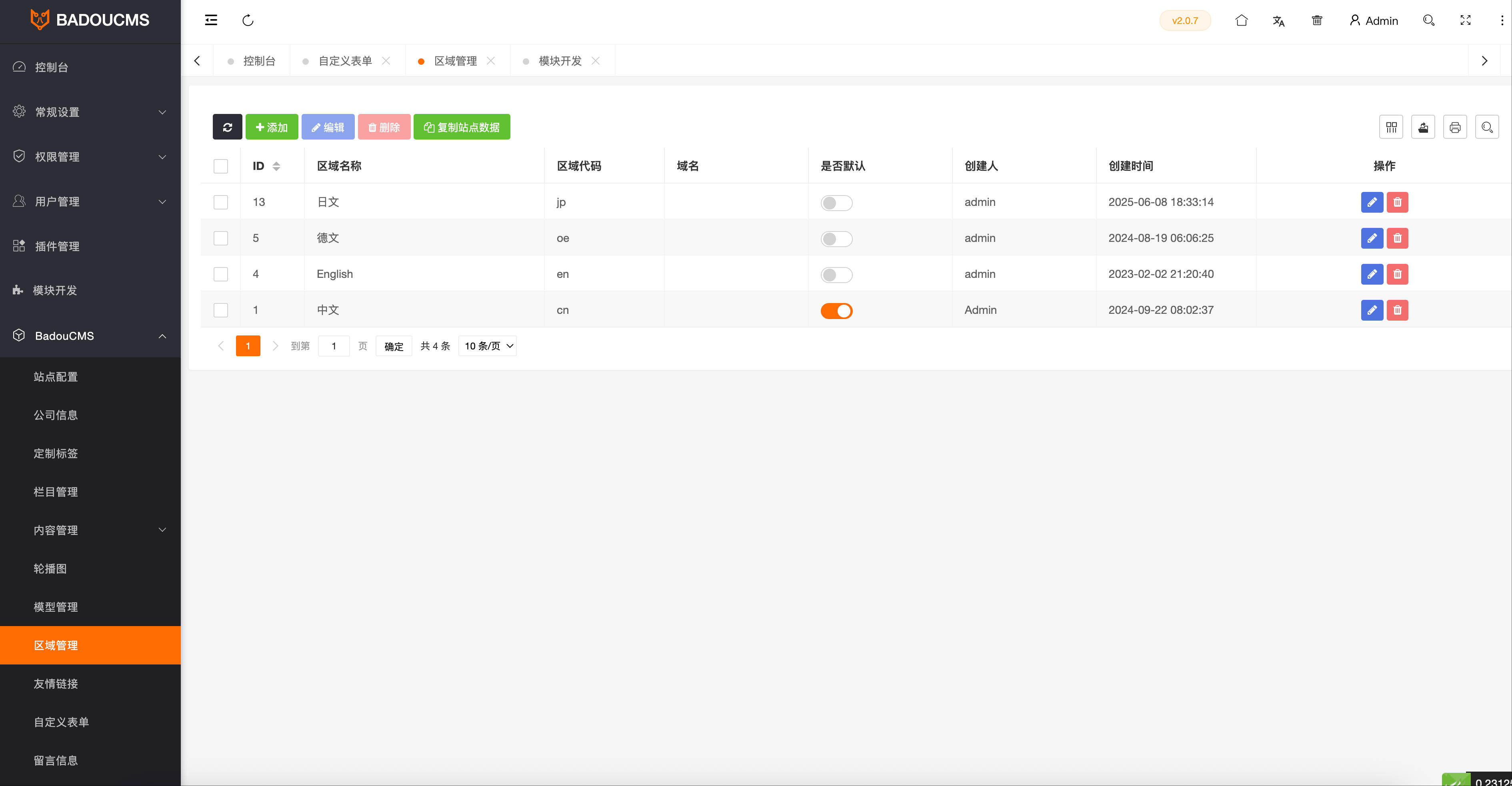Viewport: 1512px width, 786px height.
Task: Clear cache with the trash icon in header
Action: pyautogui.click(x=1316, y=20)
